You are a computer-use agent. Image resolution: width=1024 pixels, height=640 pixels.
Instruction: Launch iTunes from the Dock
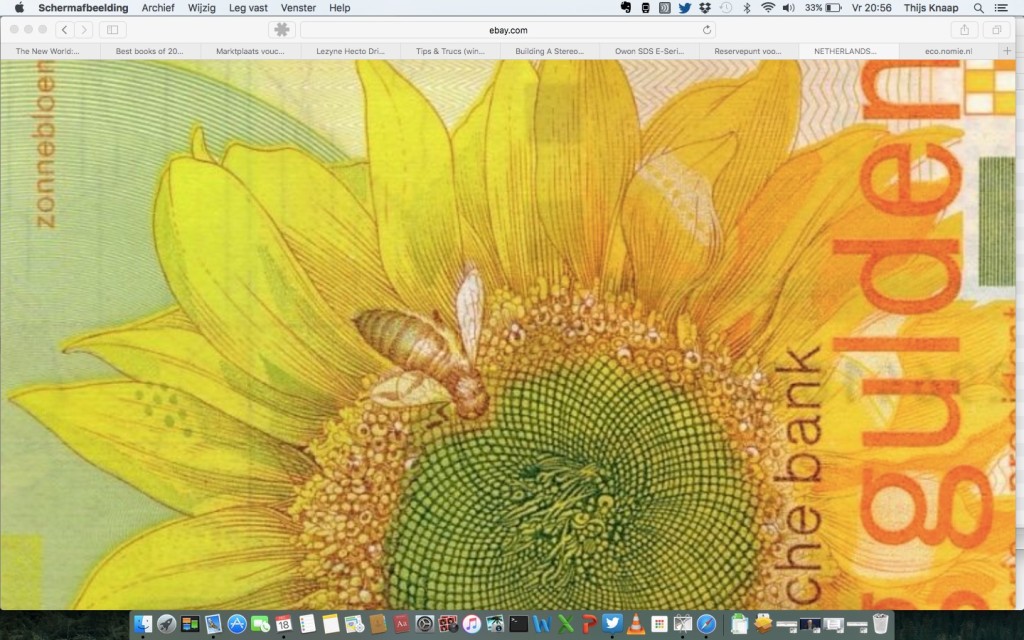coord(472,624)
